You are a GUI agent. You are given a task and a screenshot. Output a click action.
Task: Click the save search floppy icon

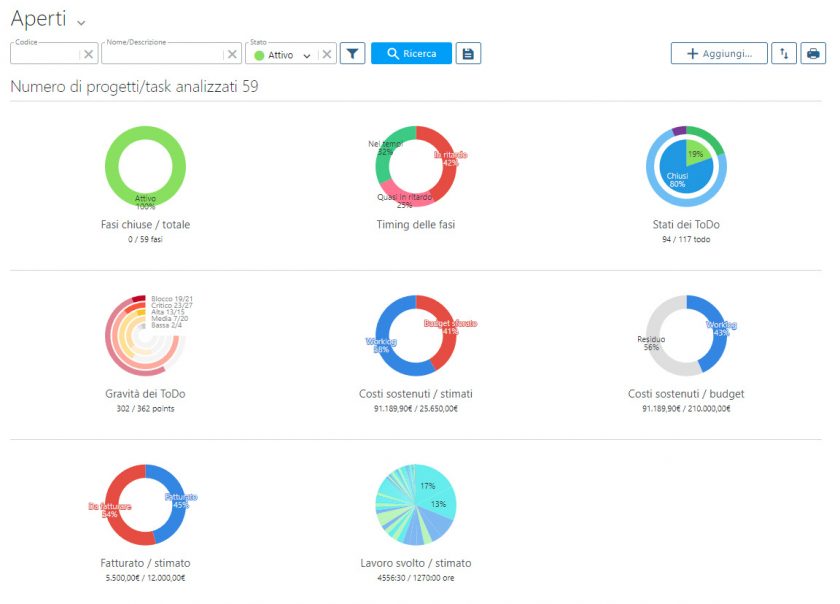coord(468,54)
